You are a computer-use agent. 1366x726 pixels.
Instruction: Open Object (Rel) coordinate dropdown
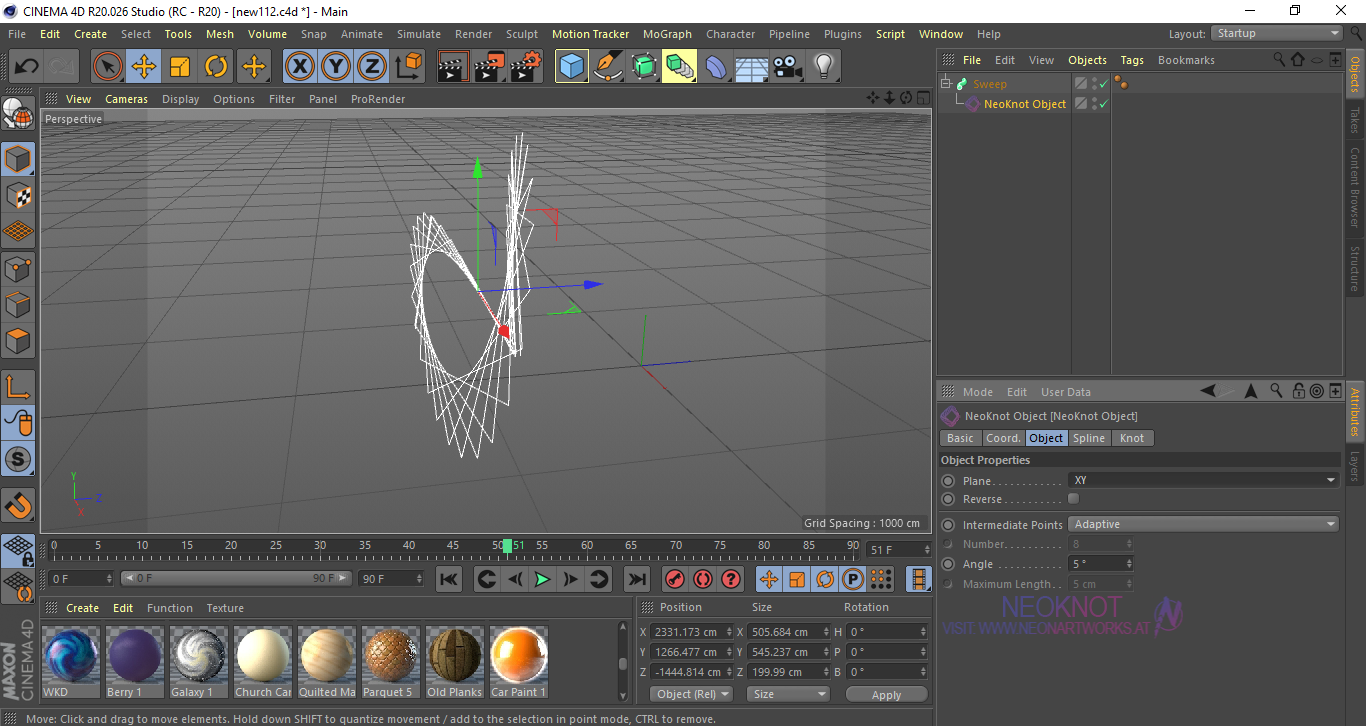pos(691,694)
